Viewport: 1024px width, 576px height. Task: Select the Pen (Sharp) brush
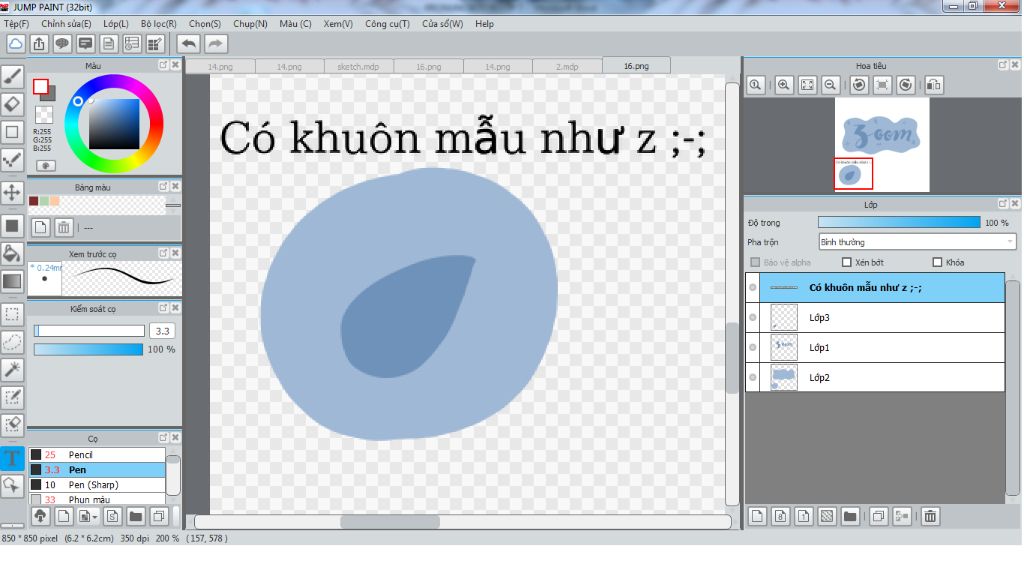click(97, 485)
